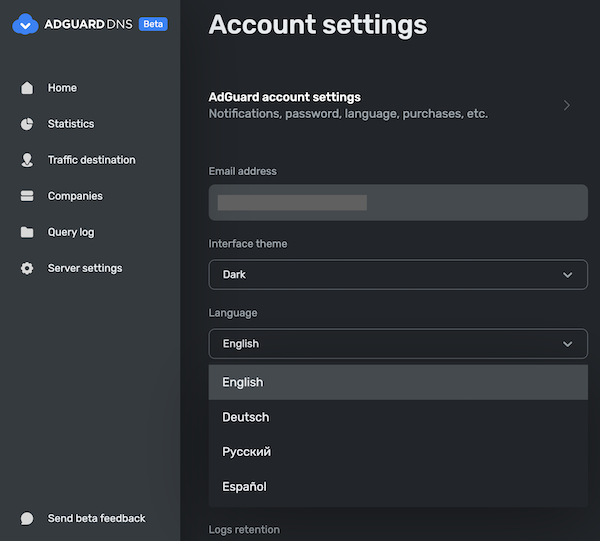Open the Interface theme dropdown showing Dark
The width and height of the screenshot is (600, 541).
398,274
